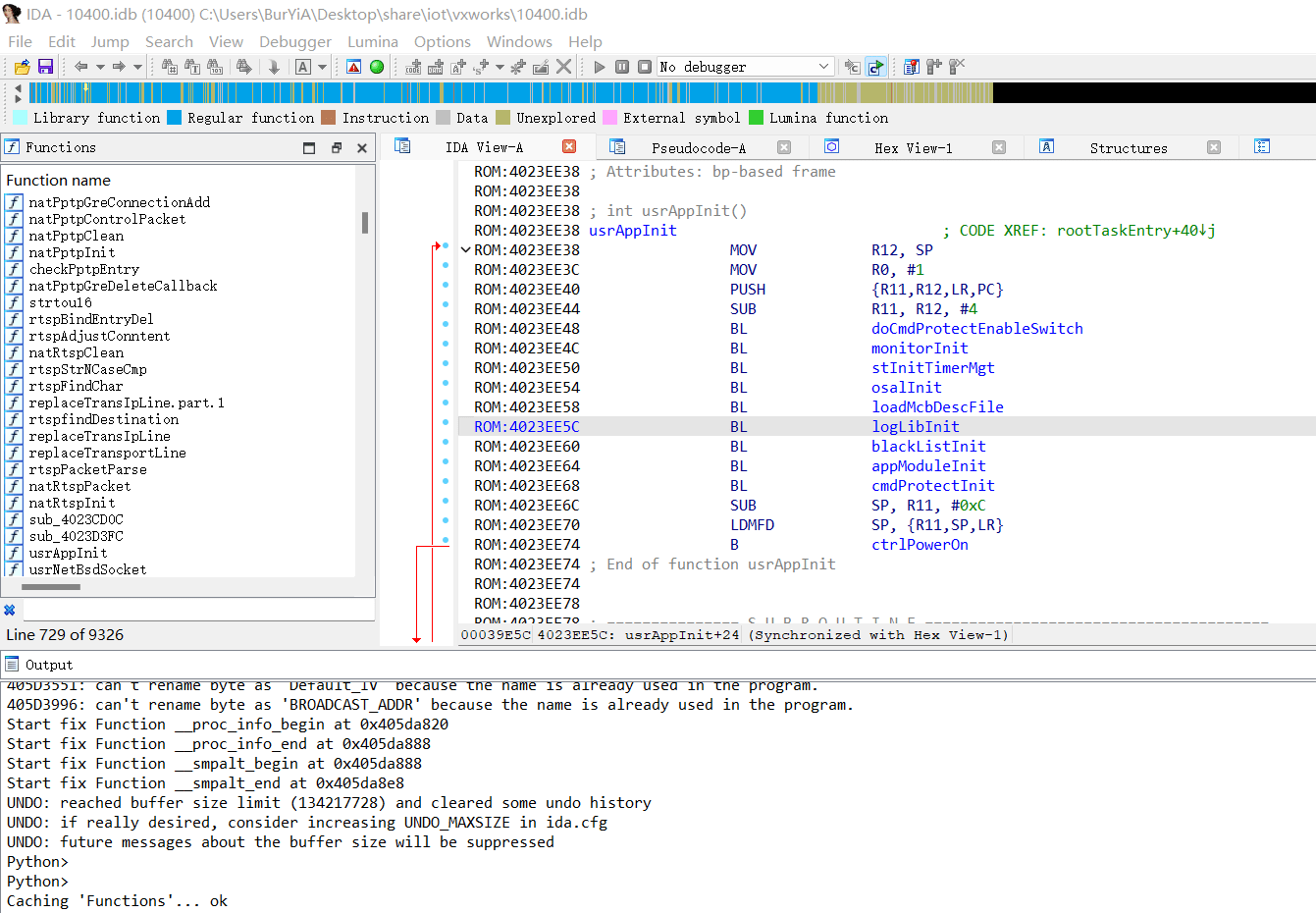Click the search immediate value binoculars icon
Image resolution: width=1316 pixels, height=913 pixels.
click(169, 67)
